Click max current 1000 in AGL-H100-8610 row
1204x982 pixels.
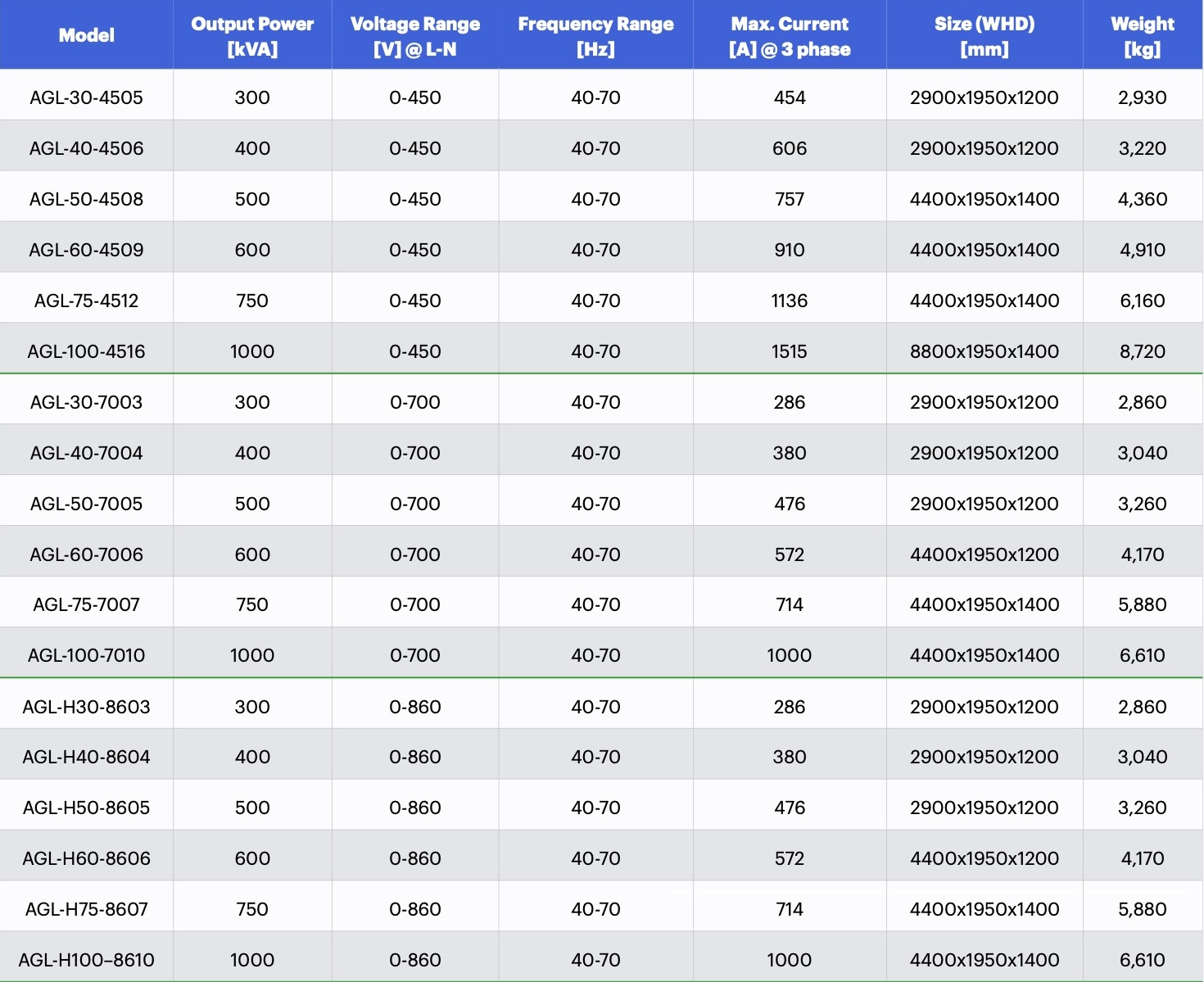tap(790, 960)
